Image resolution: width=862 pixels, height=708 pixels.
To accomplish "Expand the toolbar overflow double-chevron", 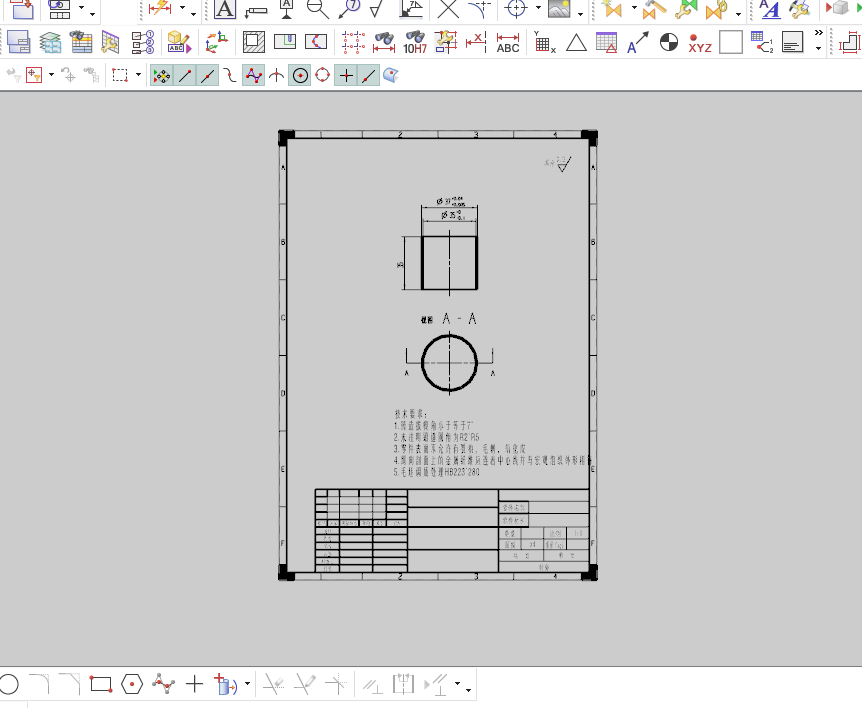I will click(x=819, y=32).
